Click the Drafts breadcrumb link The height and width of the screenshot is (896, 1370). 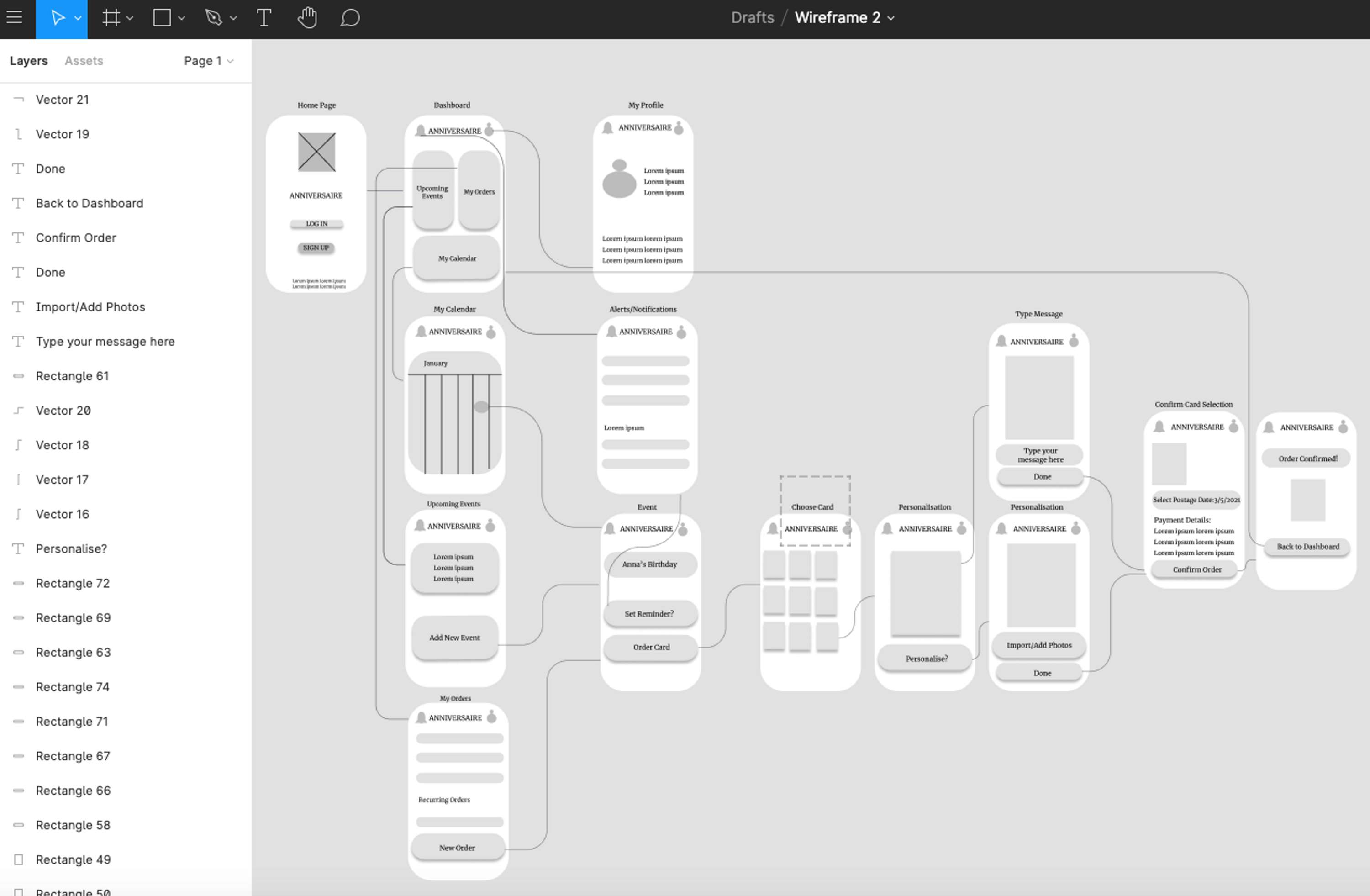click(752, 18)
